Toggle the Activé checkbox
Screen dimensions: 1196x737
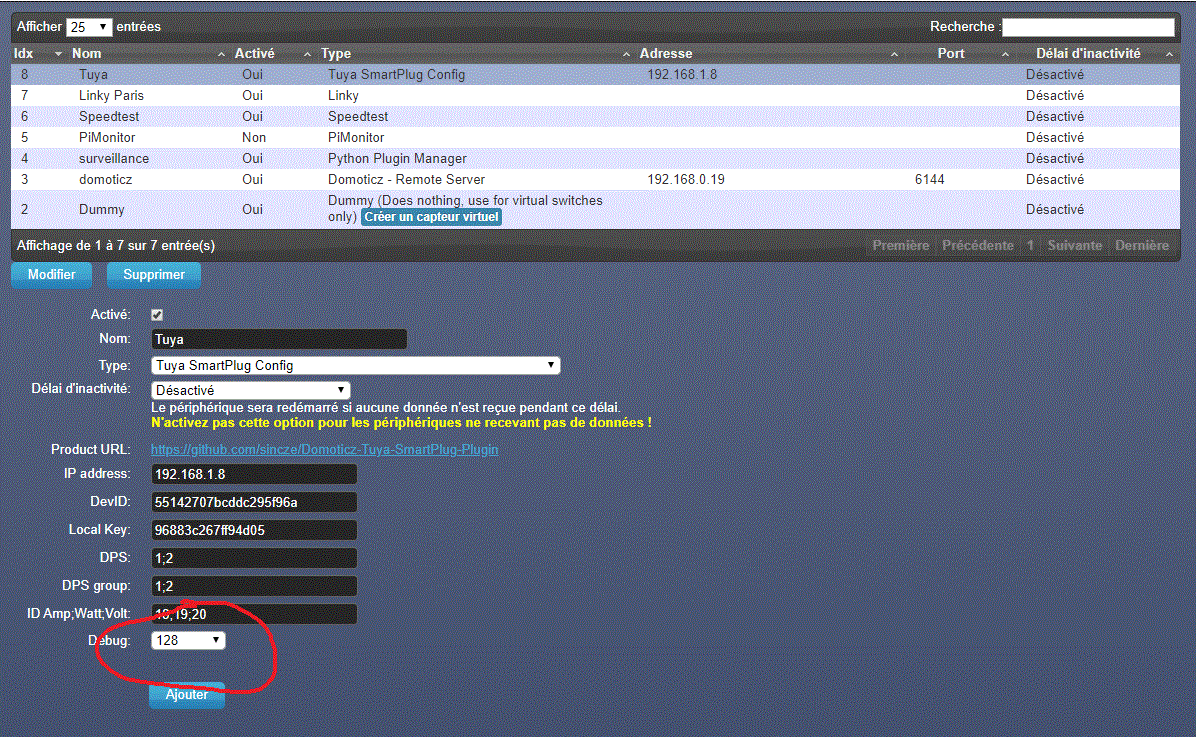pos(157,315)
